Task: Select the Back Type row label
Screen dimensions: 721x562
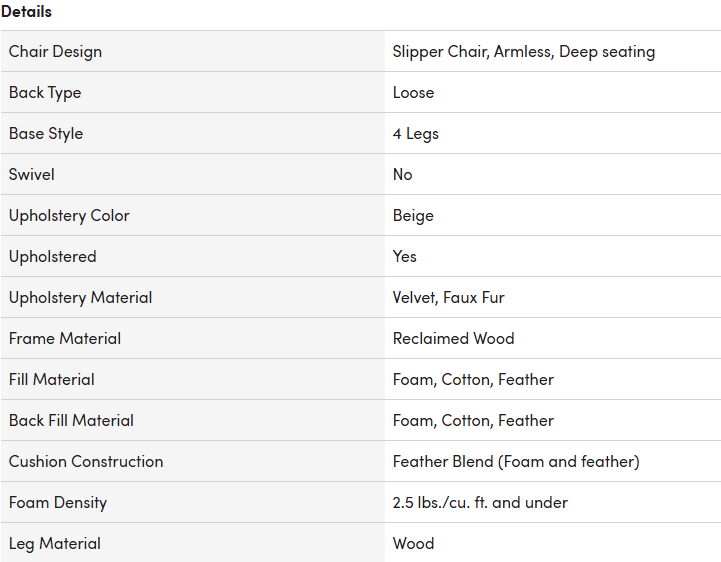Action: 45,92
